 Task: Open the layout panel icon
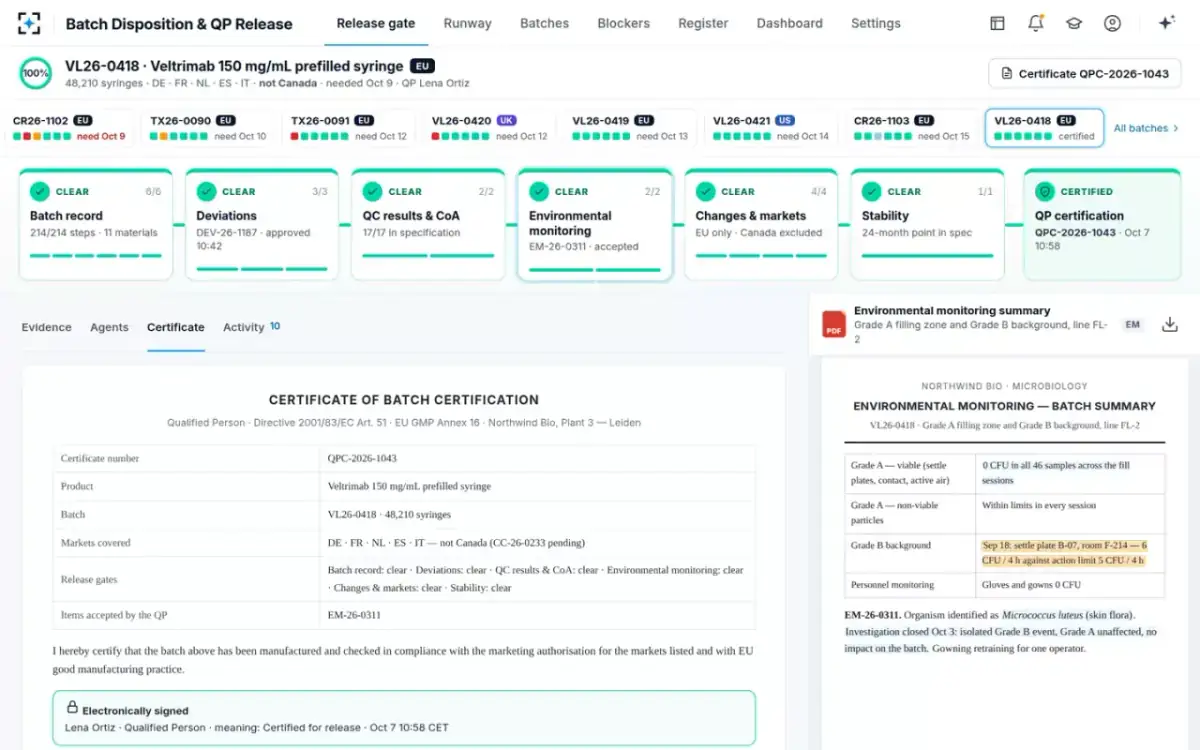coord(997,23)
